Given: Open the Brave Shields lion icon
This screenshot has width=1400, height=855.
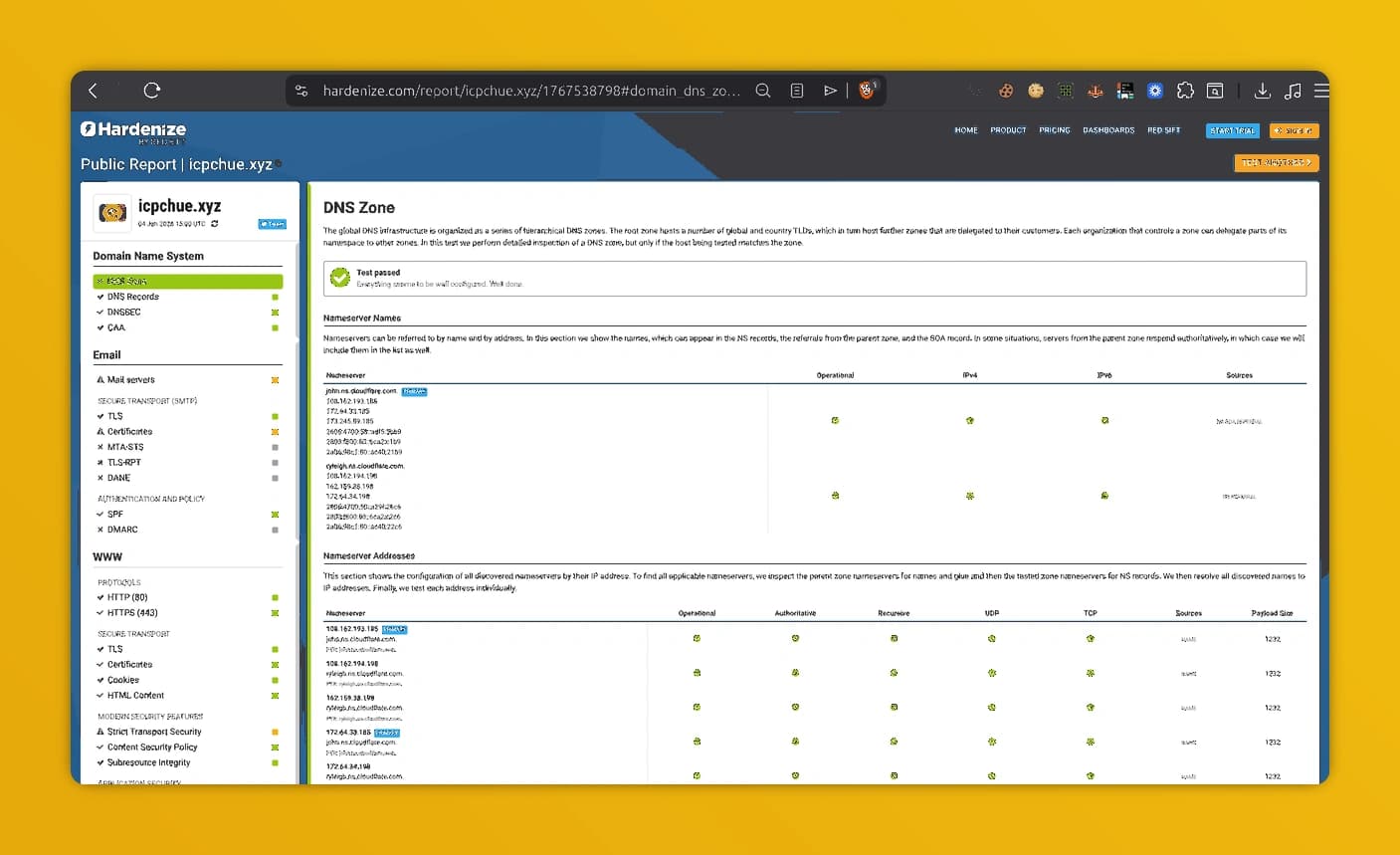Looking at the screenshot, I should pos(867,90).
